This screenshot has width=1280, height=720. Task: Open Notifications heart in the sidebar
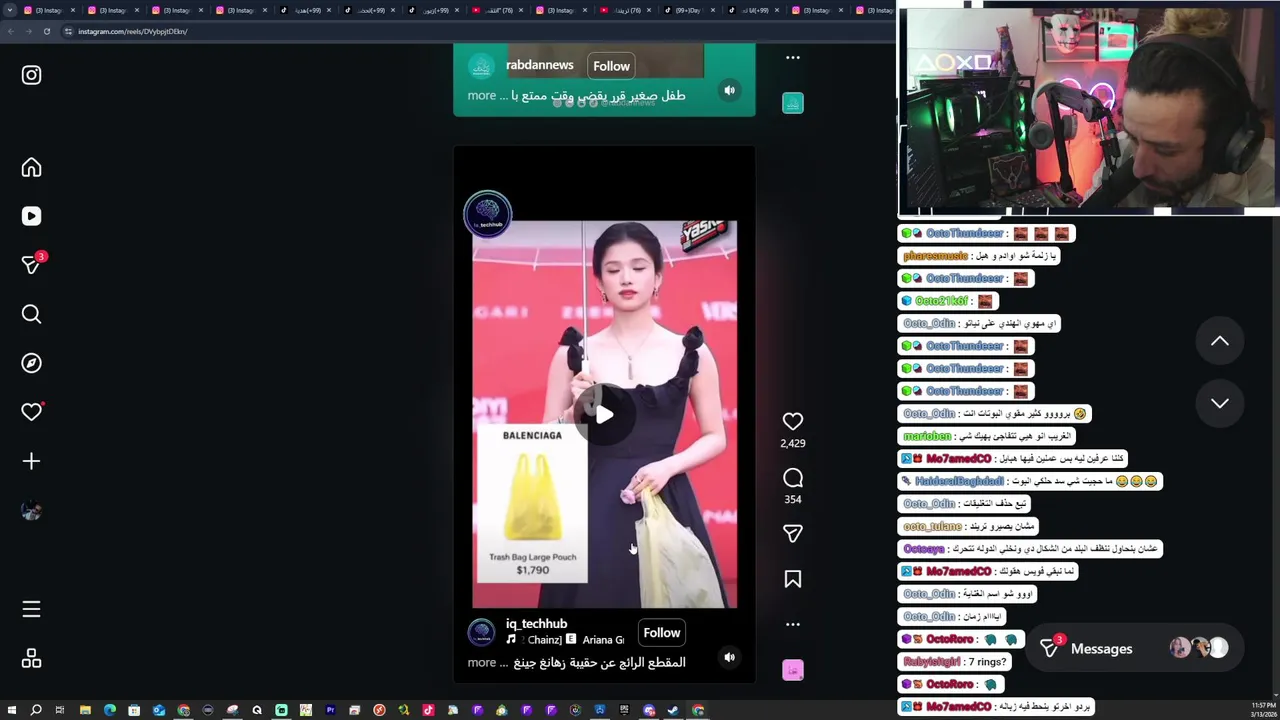click(31, 412)
